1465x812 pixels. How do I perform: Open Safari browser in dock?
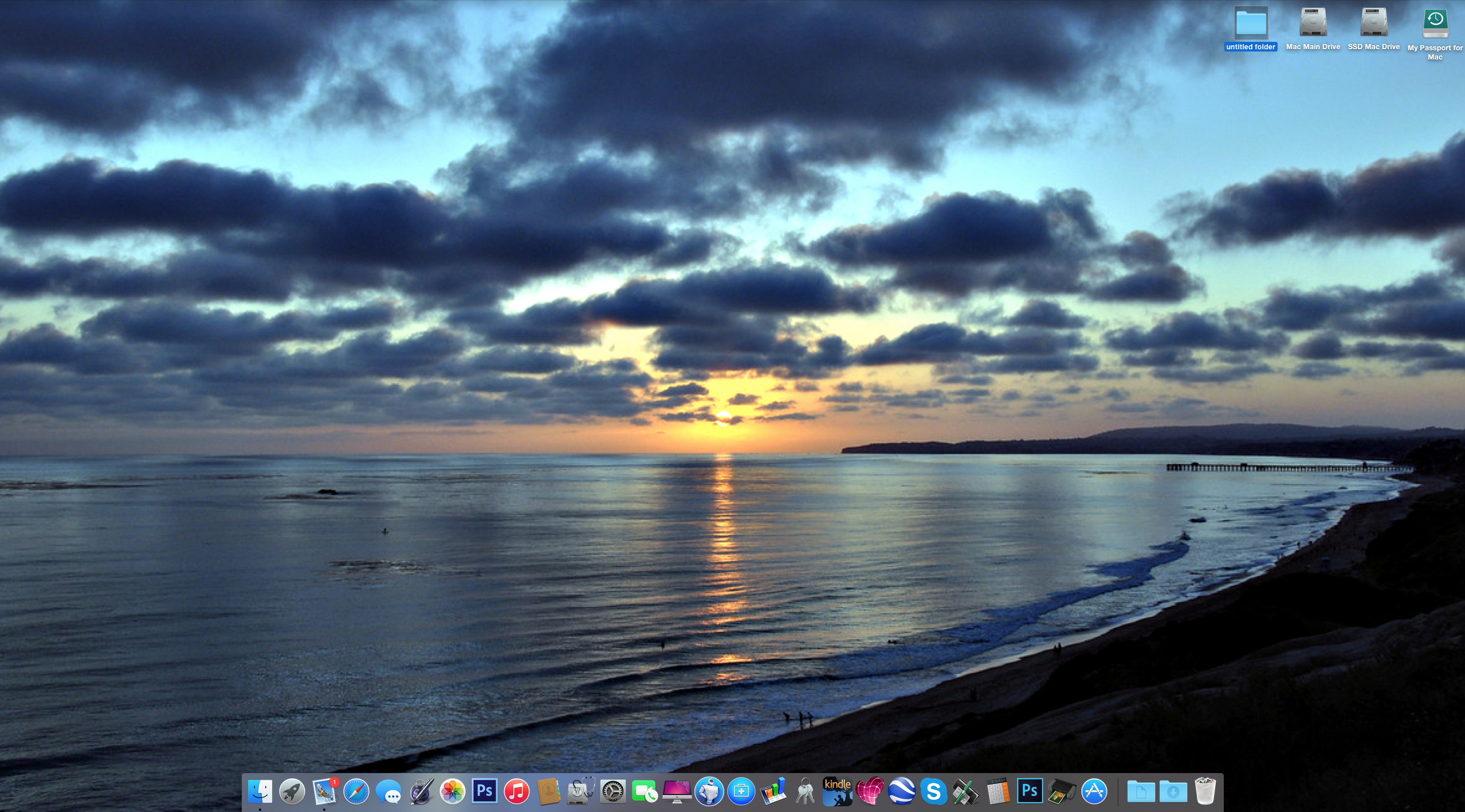pyautogui.click(x=356, y=791)
